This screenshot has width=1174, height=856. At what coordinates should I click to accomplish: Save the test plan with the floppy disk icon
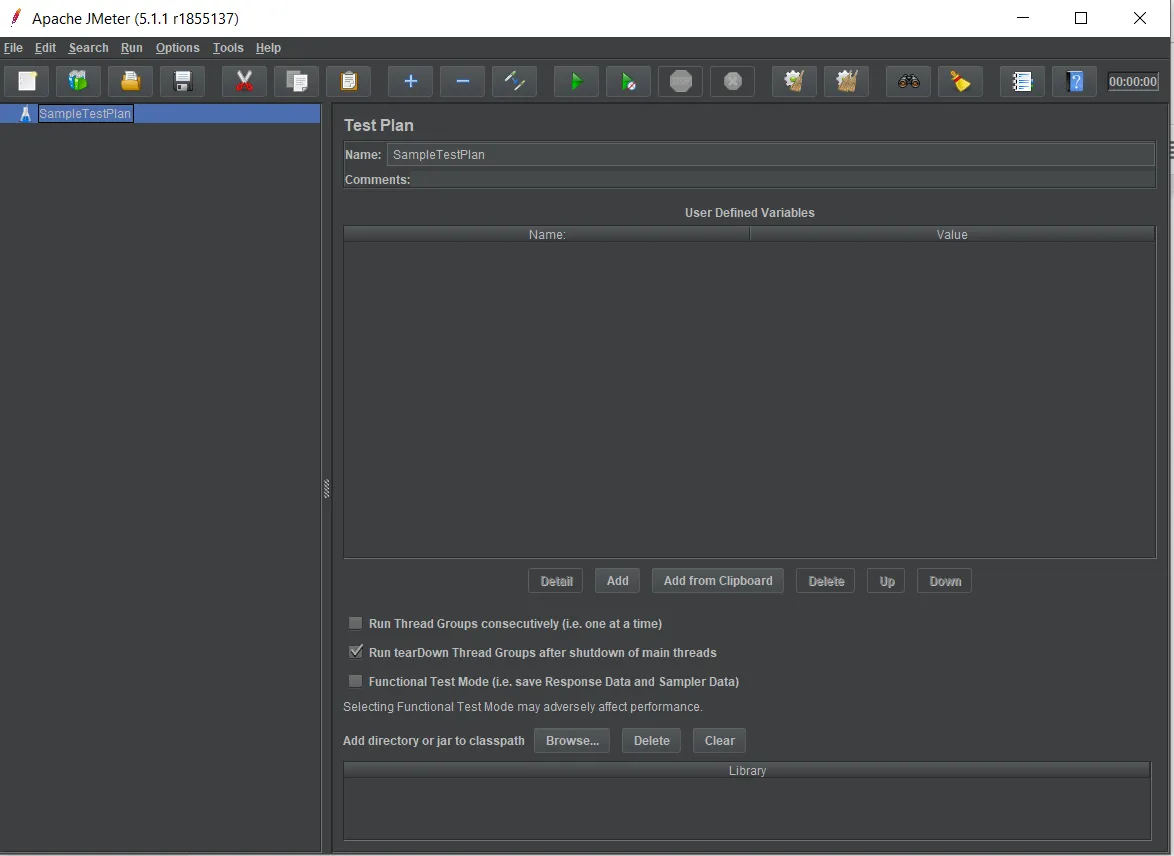coord(183,82)
